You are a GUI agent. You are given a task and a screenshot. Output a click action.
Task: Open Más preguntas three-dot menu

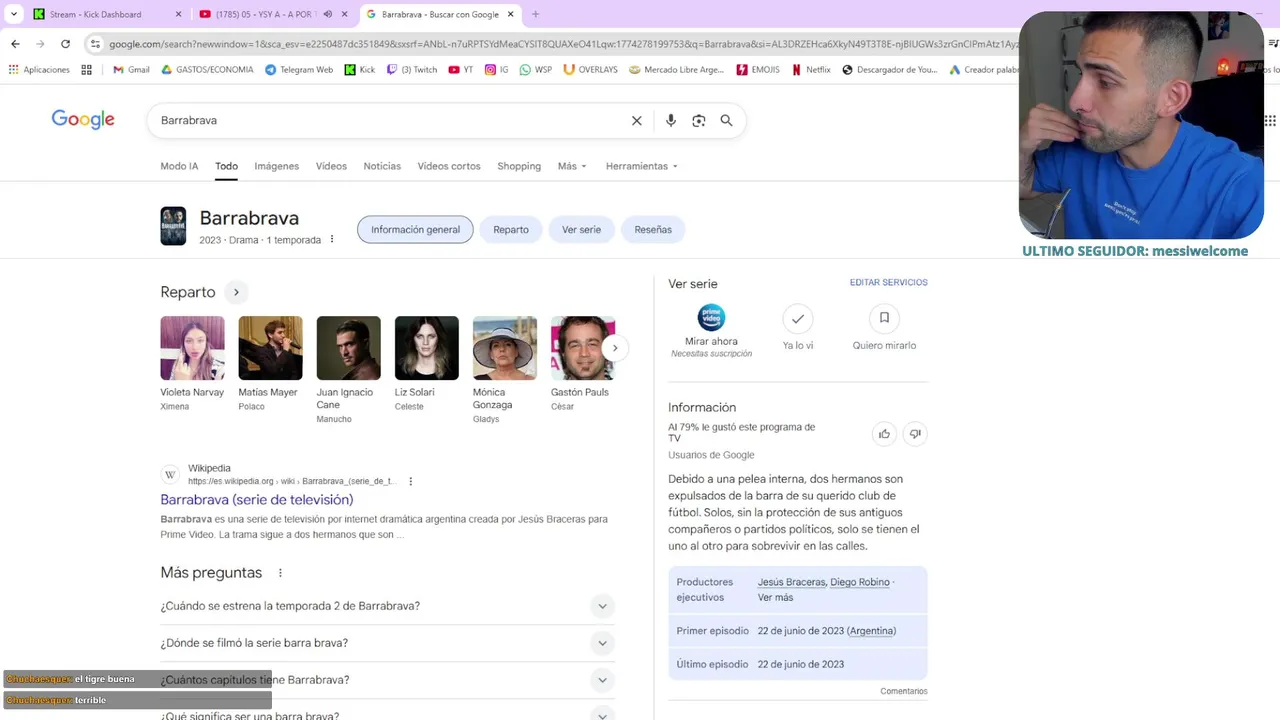point(280,573)
